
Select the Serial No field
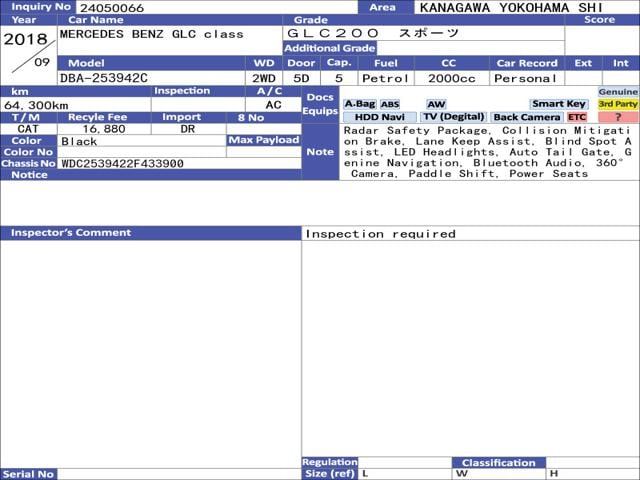(x=180, y=474)
